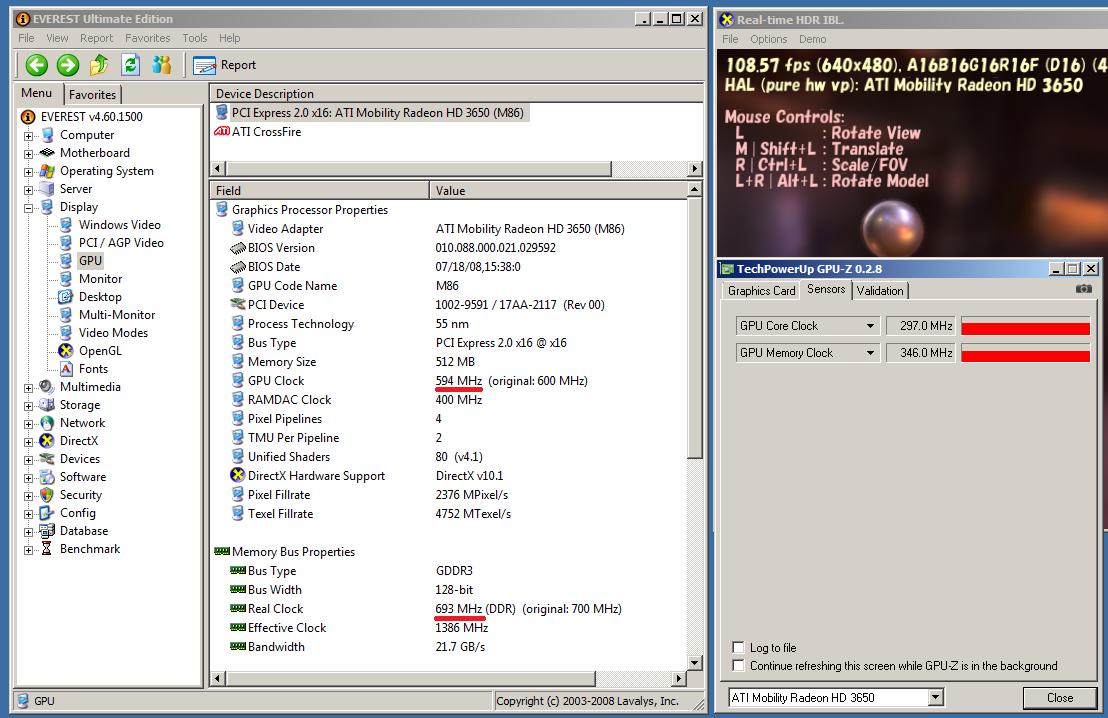
Task: Select the Multimedia speaker icon in tree
Action: click(x=47, y=387)
